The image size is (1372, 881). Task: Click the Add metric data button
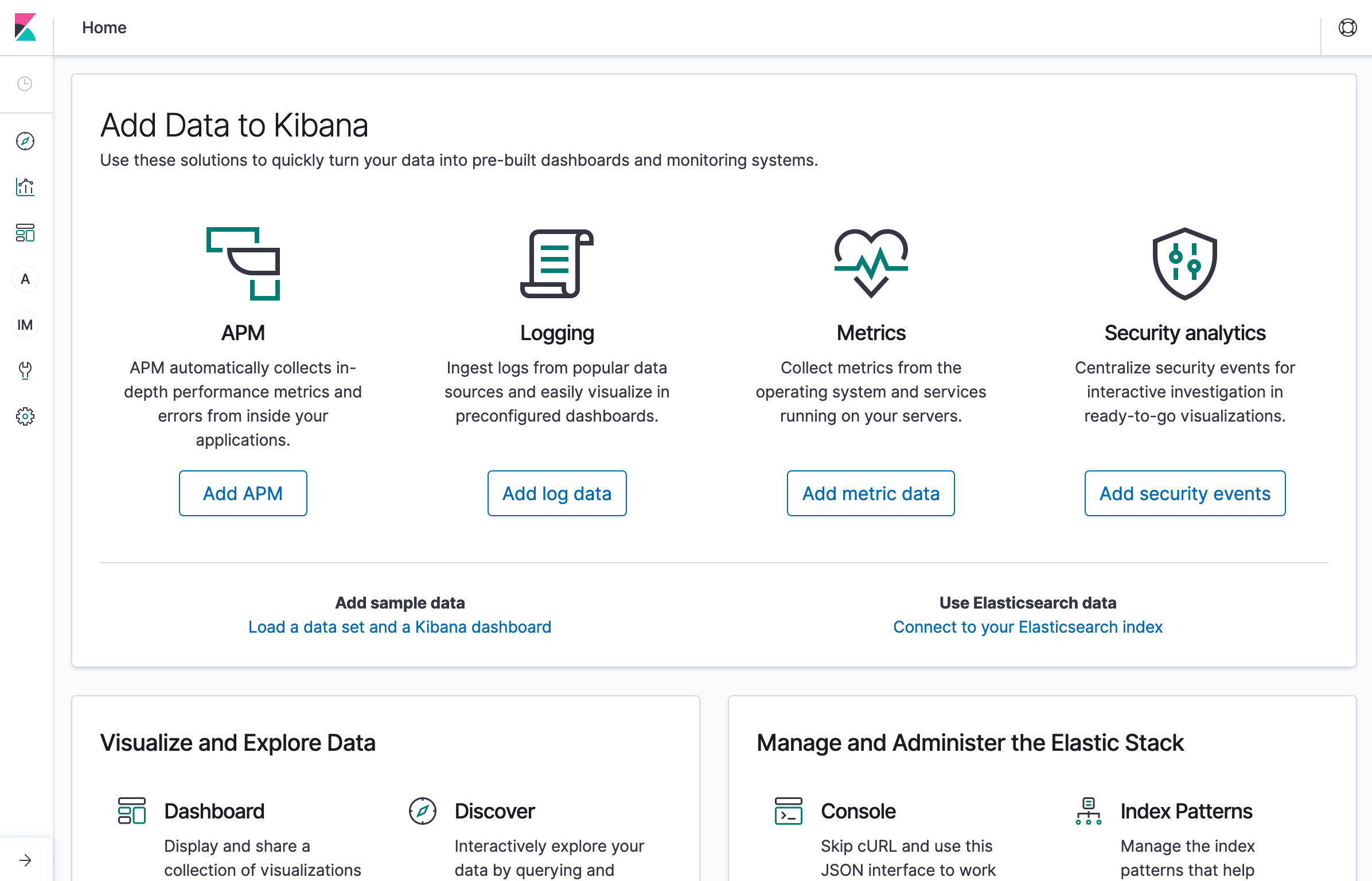tap(871, 493)
